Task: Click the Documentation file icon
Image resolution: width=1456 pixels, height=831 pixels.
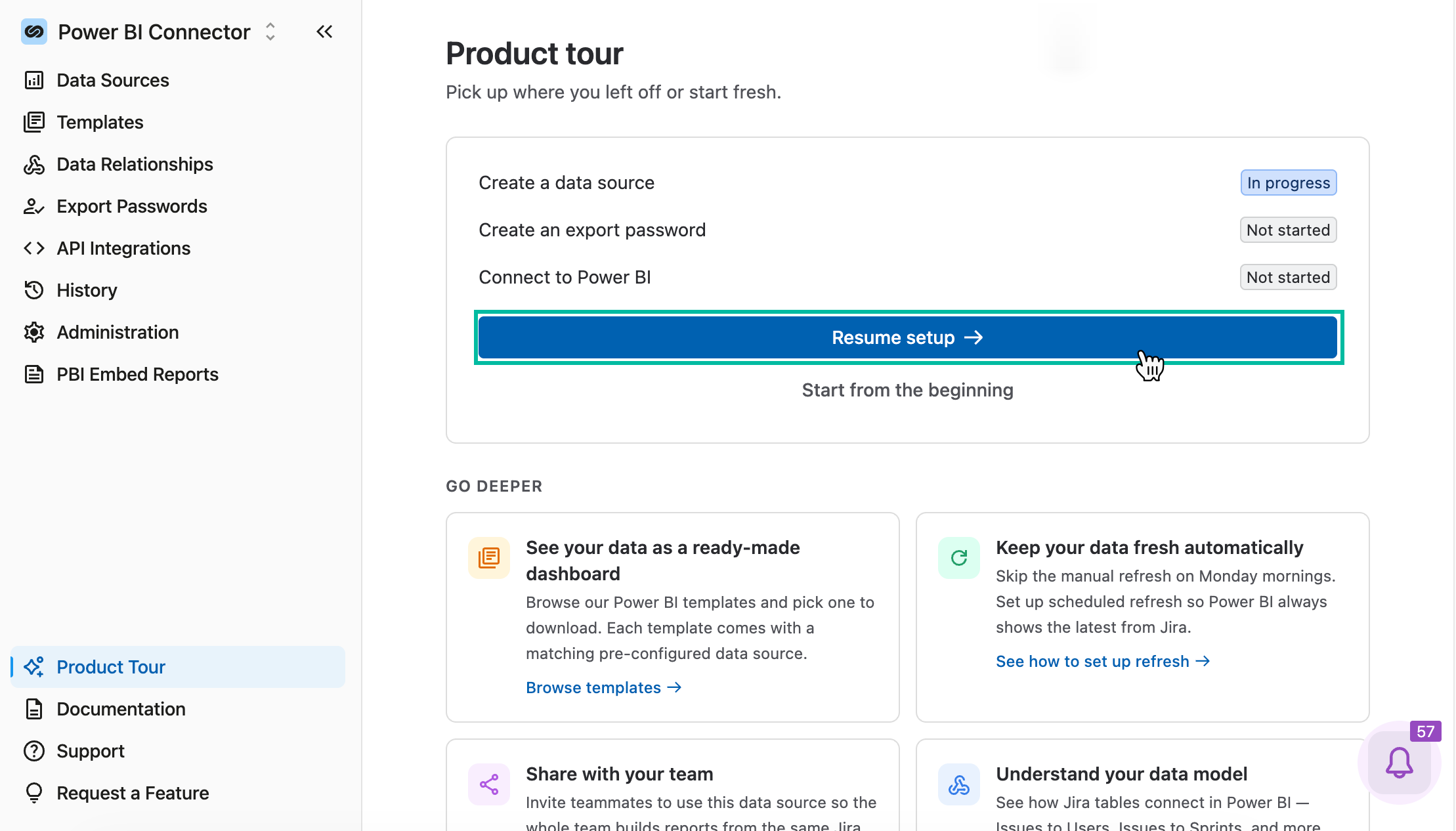Action: coord(34,709)
